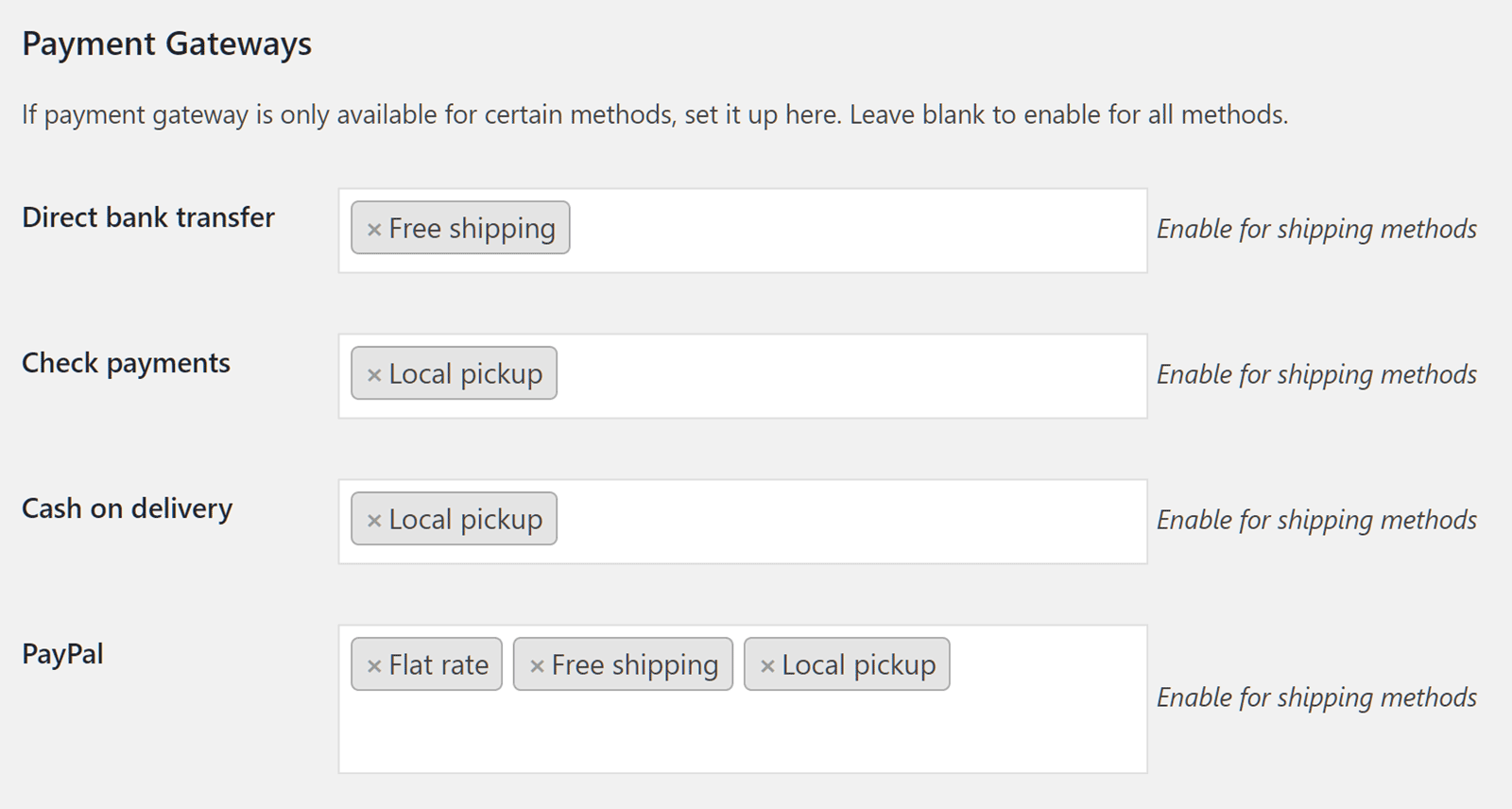Click Local pickup tag in Cash on delivery
Image resolution: width=1512 pixels, height=809 pixels.
pos(465,520)
